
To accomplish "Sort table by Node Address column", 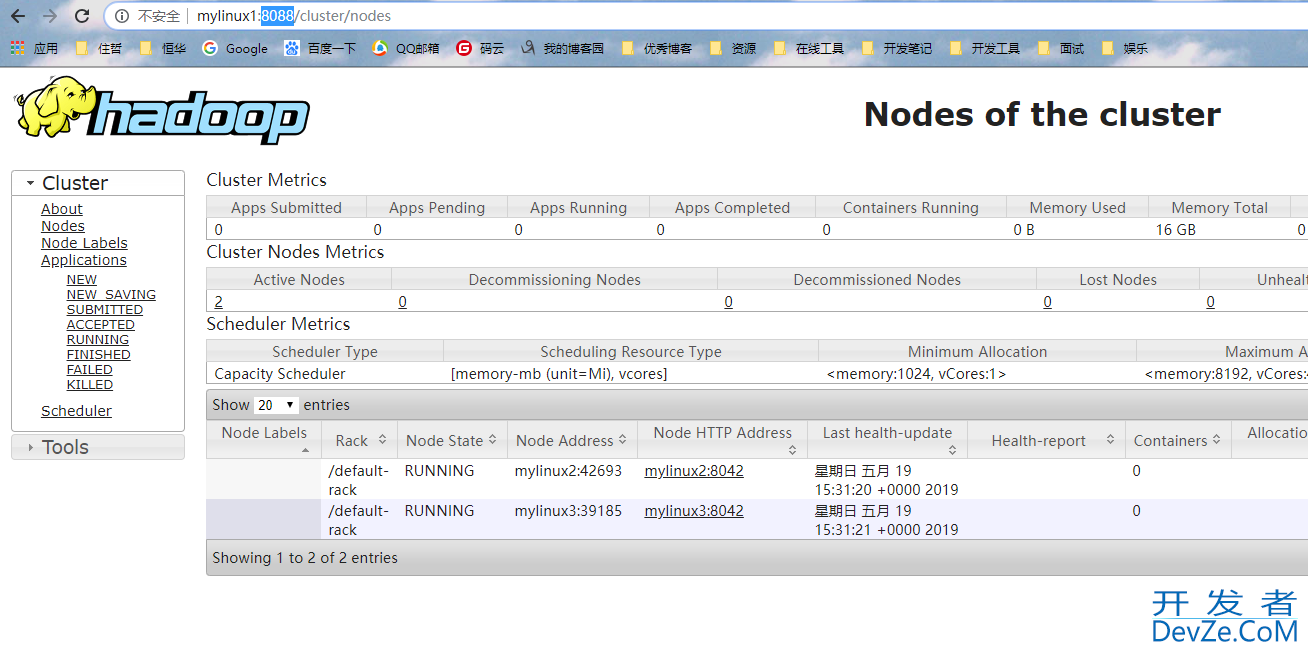I will 572,440.
